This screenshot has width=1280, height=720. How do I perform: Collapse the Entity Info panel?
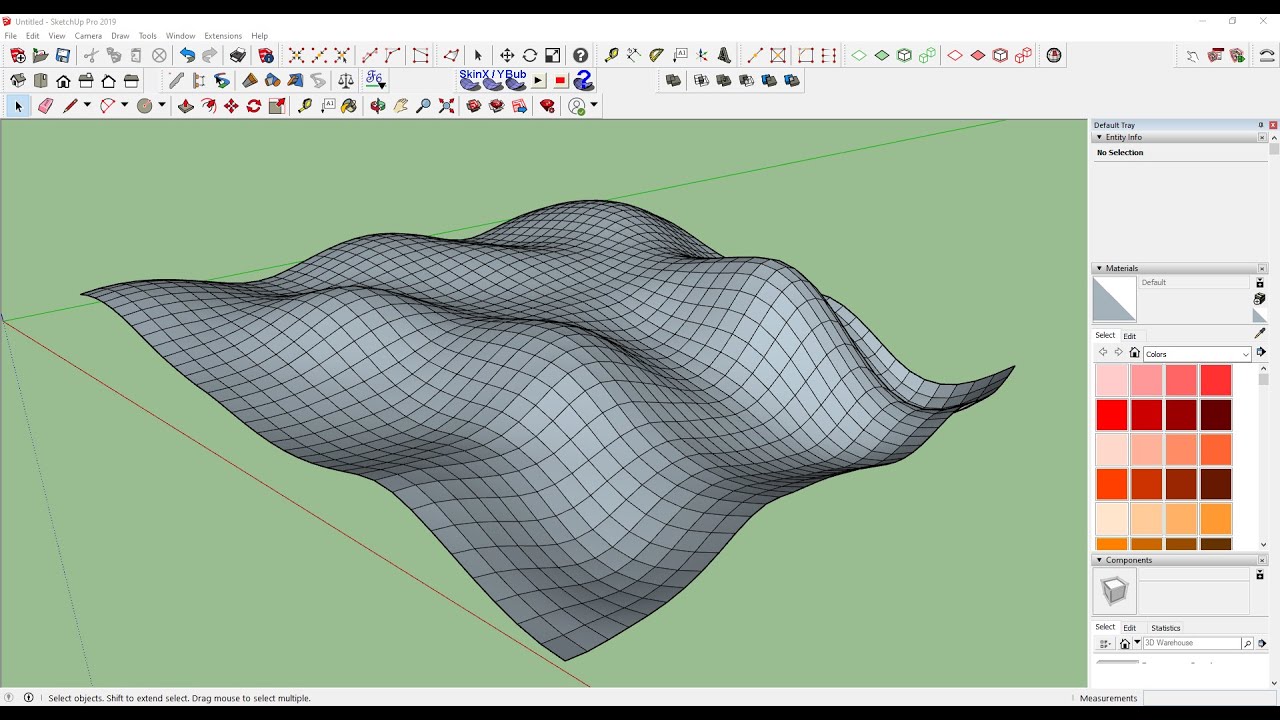coord(1100,137)
